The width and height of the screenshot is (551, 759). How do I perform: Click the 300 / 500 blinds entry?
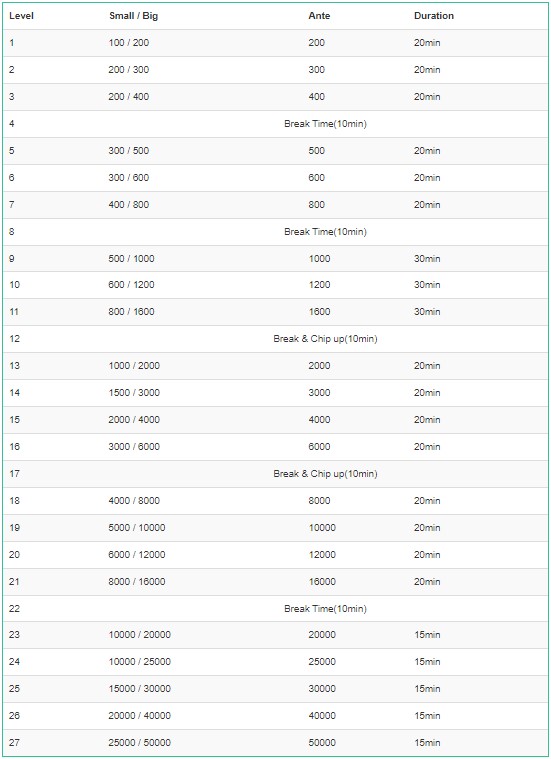[129, 151]
